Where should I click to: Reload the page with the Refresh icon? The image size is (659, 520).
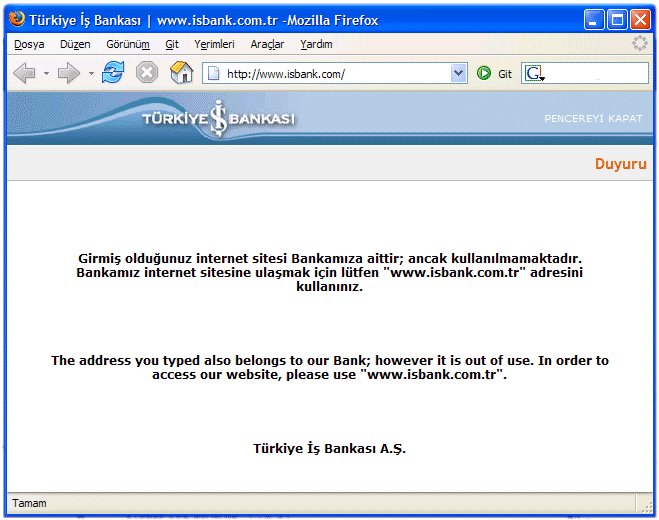(x=113, y=72)
